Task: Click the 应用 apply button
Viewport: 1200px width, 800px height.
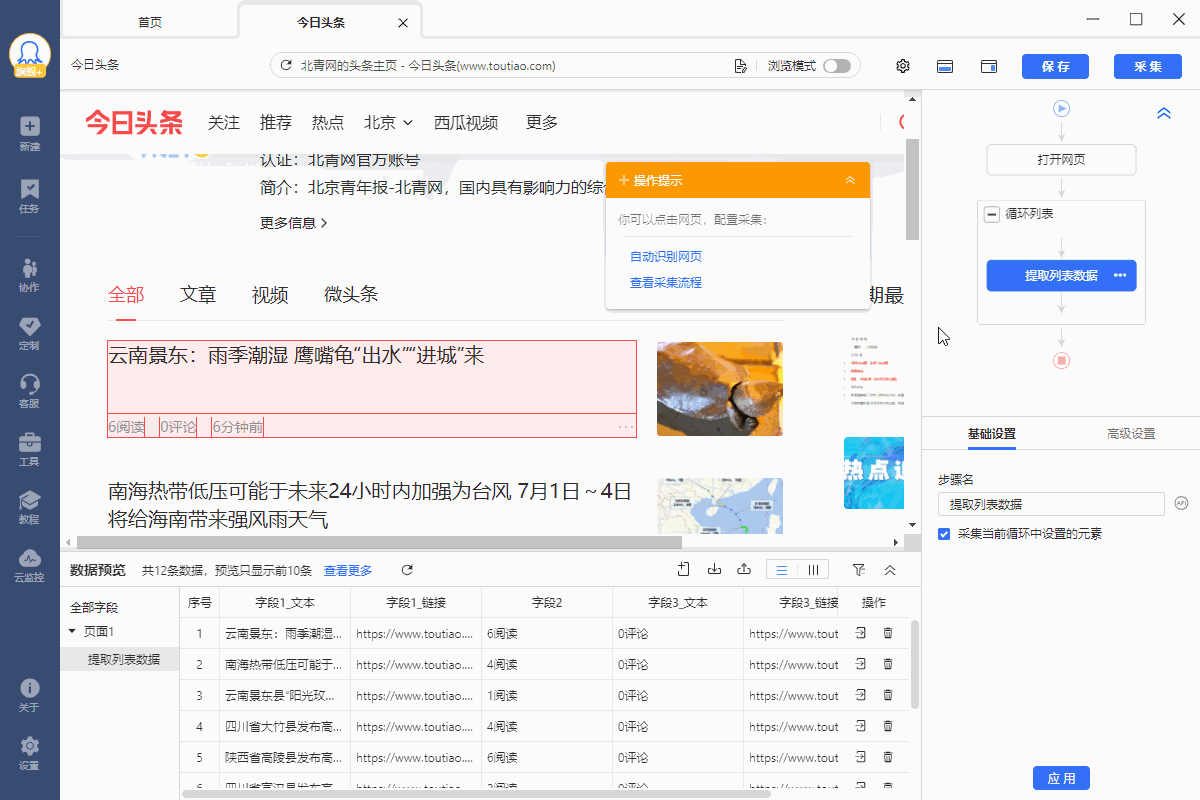Action: (x=1061, y=778)
